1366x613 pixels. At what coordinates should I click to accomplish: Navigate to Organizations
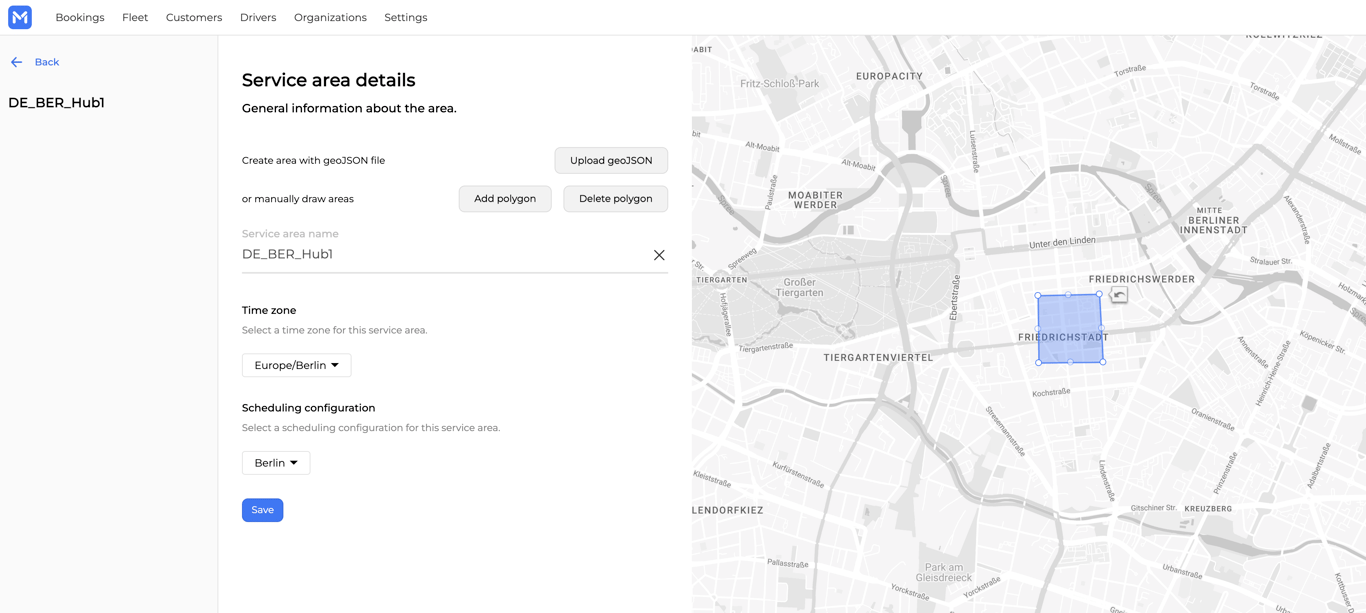click(x=330, y=17)
